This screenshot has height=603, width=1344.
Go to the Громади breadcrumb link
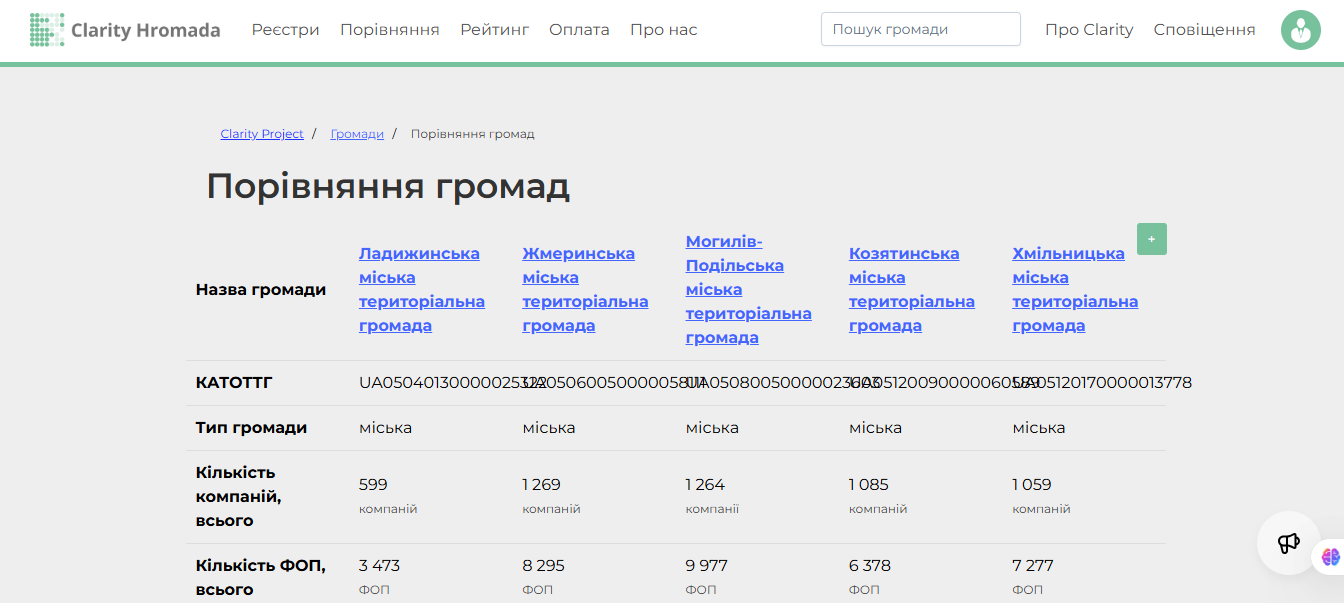[x=357, y=134]
